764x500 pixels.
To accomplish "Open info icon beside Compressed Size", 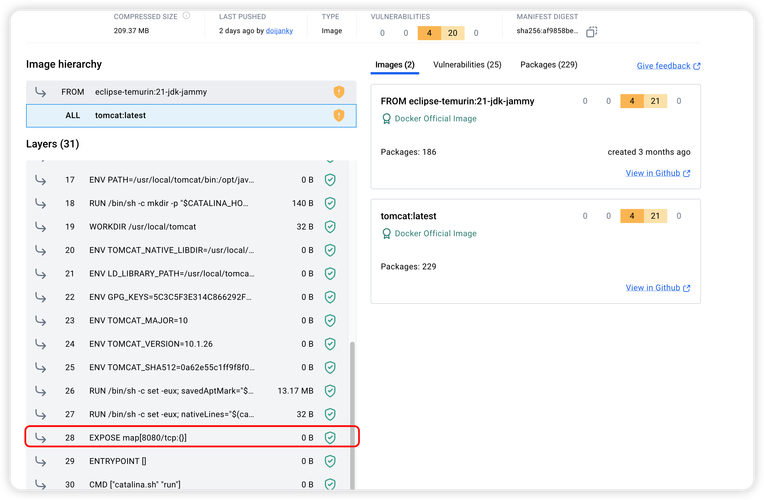I will point(186,16).
